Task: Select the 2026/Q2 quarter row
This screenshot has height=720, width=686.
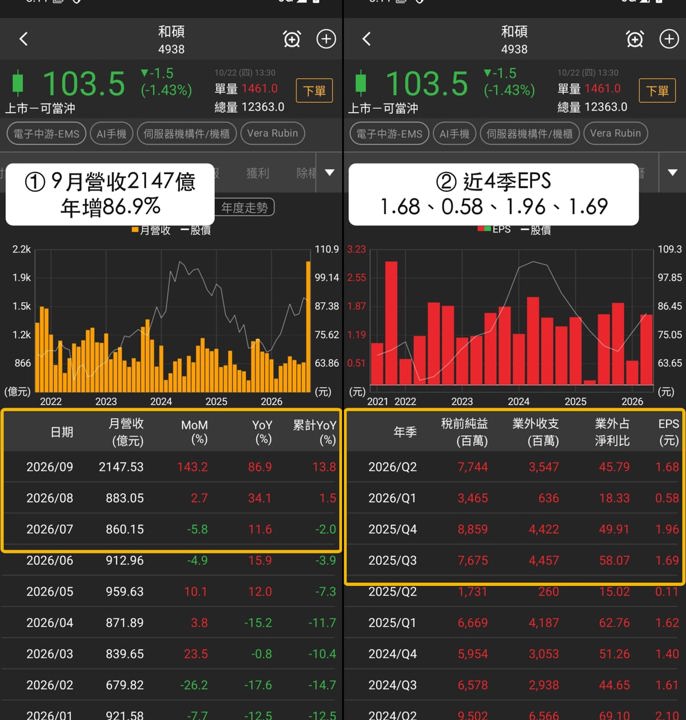Action: tap(514, 467)
